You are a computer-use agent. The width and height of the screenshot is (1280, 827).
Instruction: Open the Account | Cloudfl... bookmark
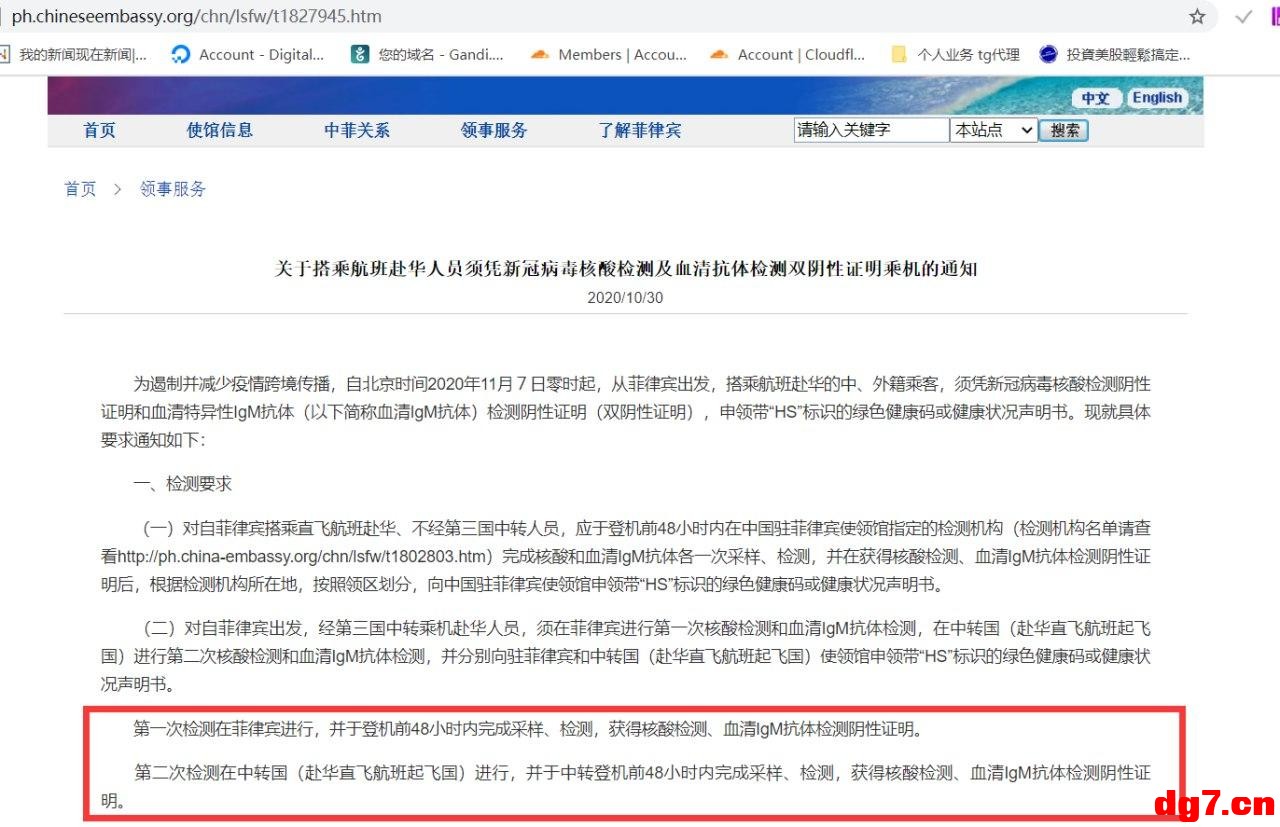pos(788,55)
